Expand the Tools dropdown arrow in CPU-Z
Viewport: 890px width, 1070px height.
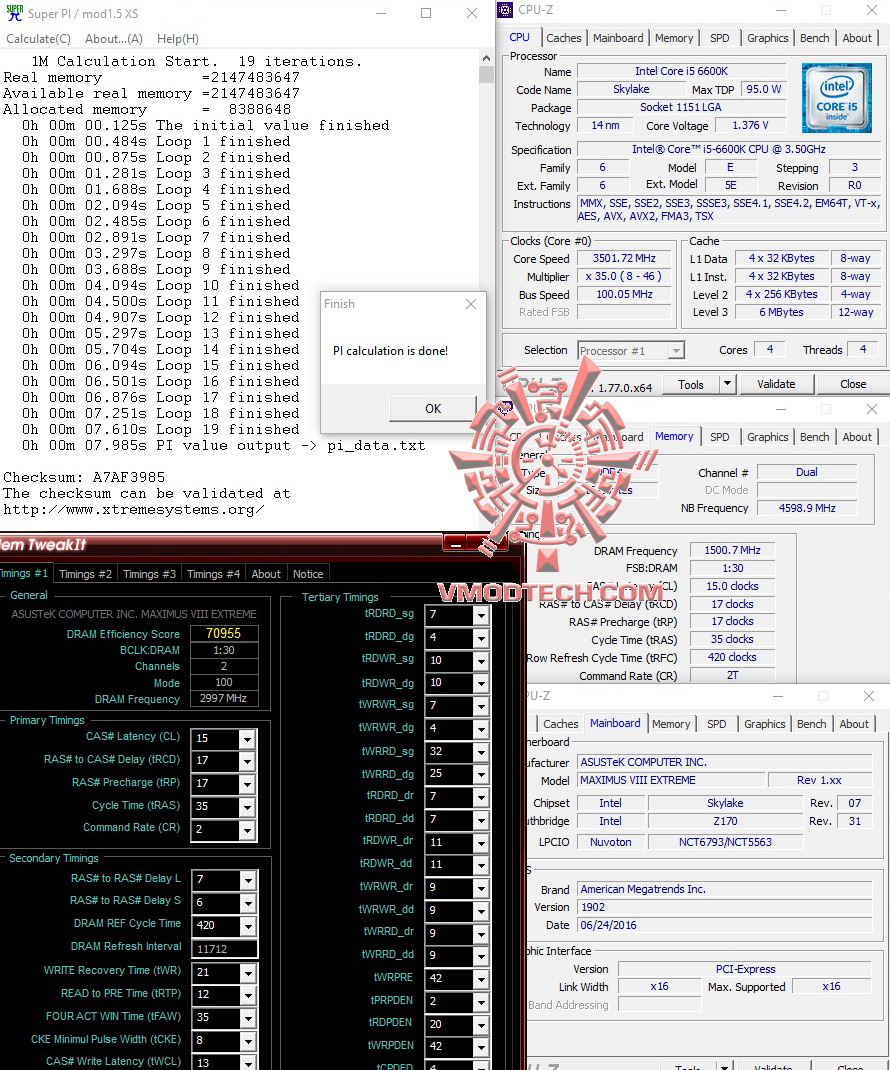pyautogui.click(x=727, y=384)
